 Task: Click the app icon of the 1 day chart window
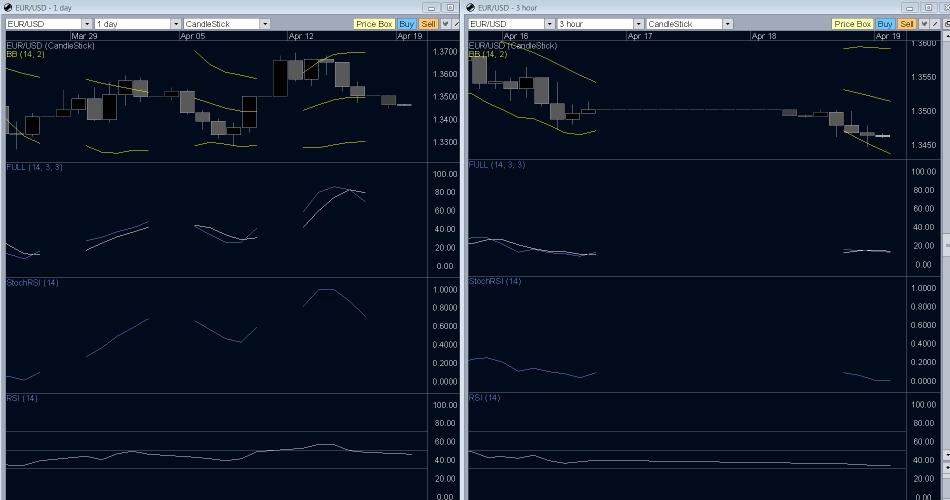[x=8, y=7]
